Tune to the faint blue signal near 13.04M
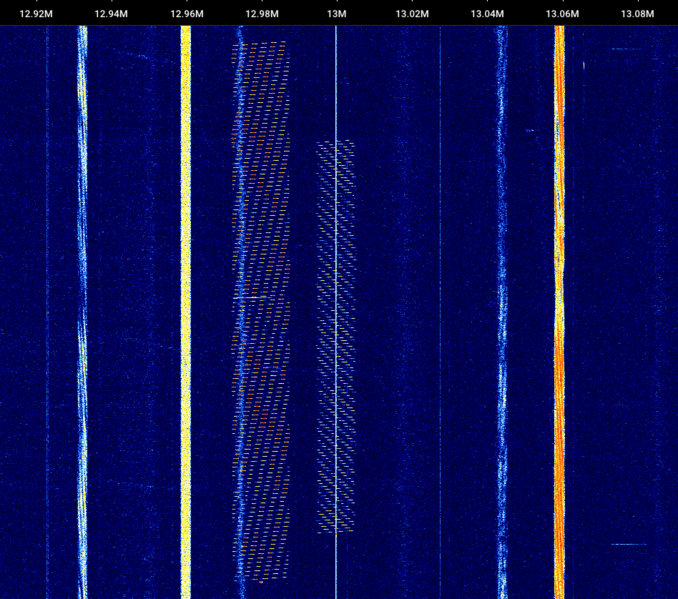The height and width of the screenshot is (599, 678). [502, 311]
